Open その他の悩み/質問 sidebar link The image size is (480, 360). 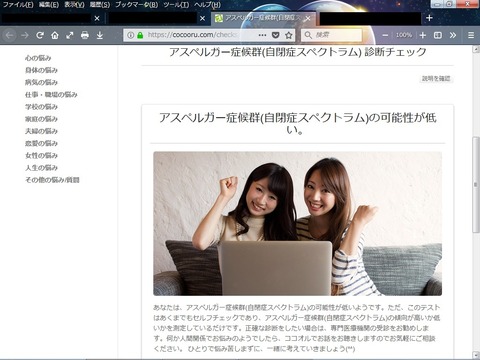click(x=52, y=180)
